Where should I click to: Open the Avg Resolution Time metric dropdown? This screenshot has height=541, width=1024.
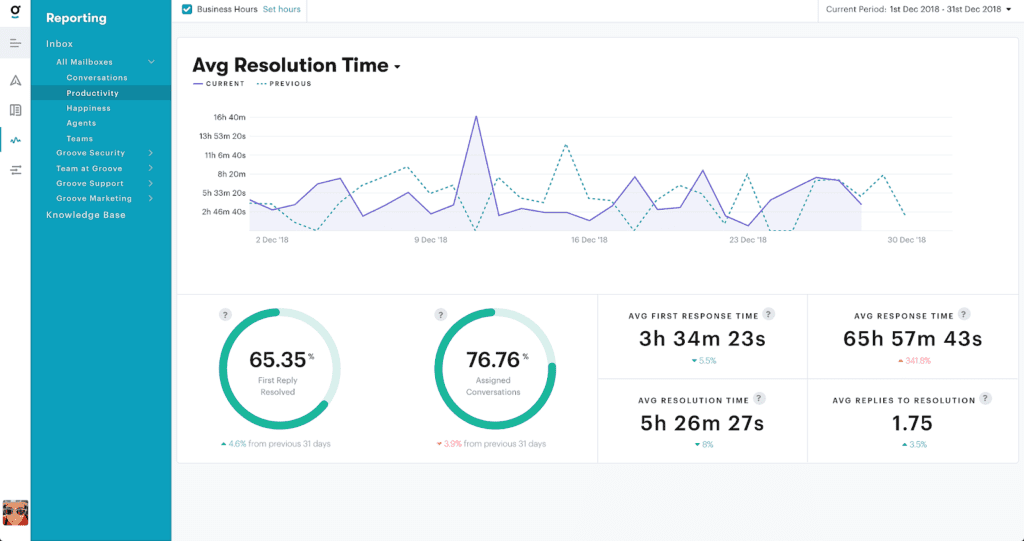tap(397, 67)
